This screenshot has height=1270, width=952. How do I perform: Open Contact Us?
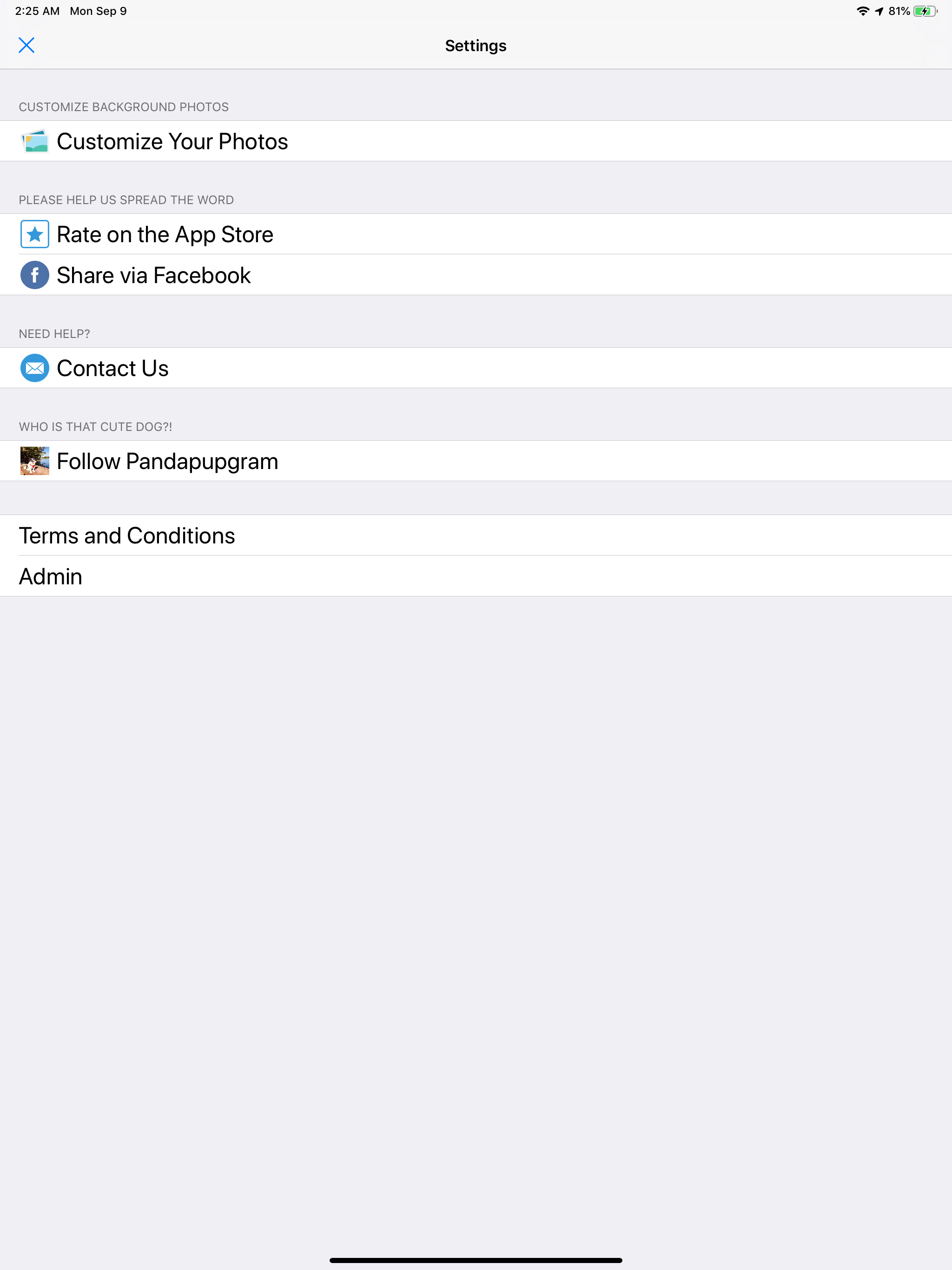pyautogui.click(x=476, y=368)
